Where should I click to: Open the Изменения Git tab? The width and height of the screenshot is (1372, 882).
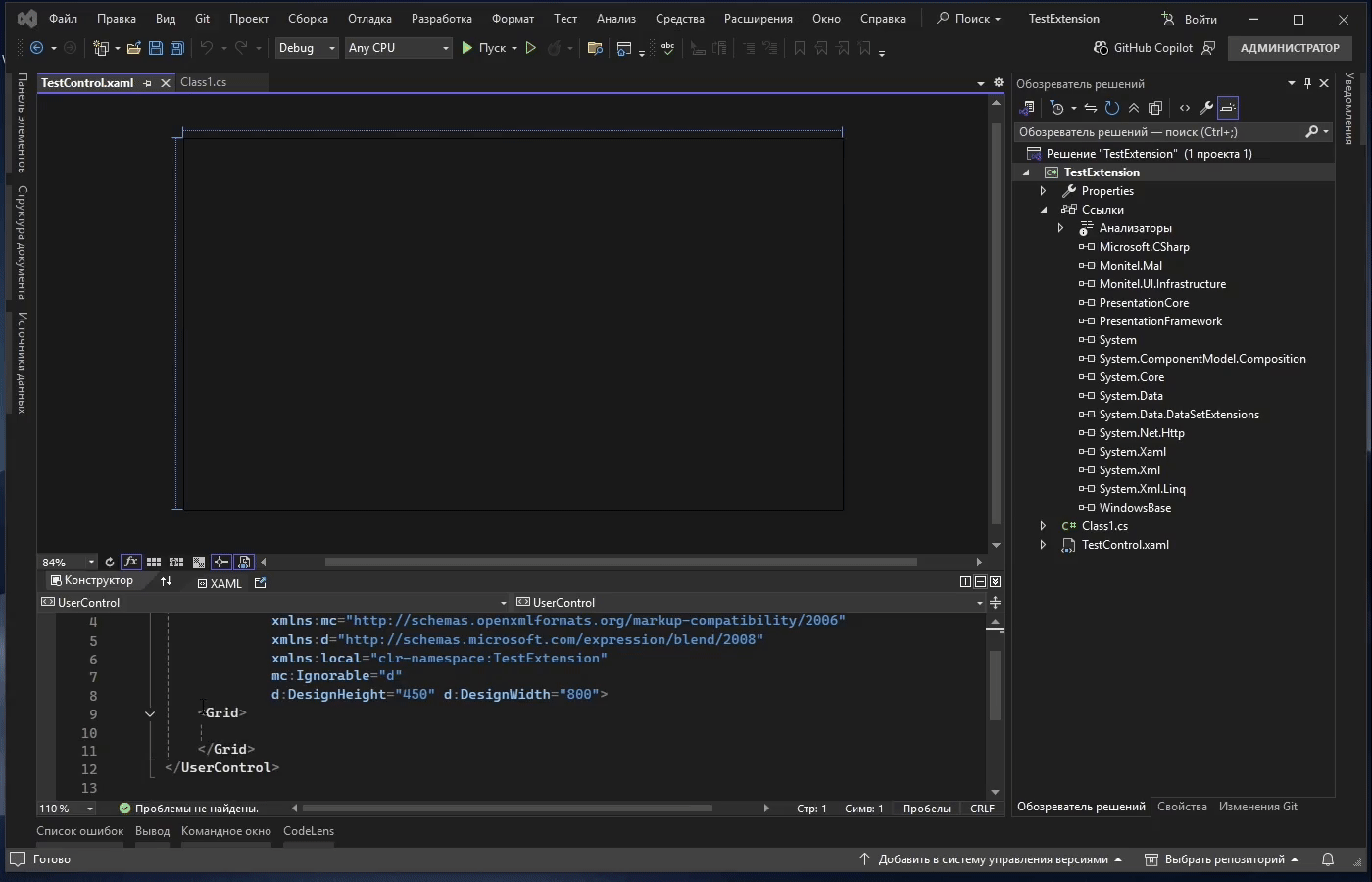[x=1257, y=807]
